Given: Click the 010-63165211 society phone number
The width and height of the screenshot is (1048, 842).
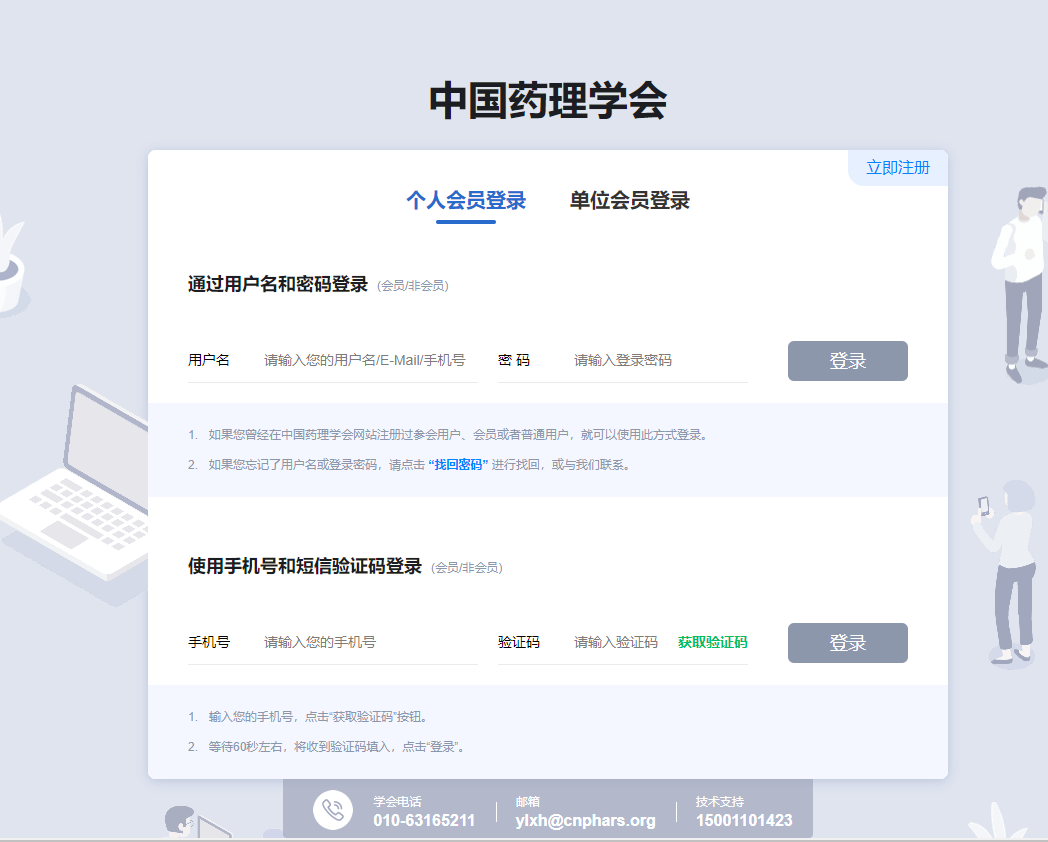Looking at the screenshot, I should pyautogui.click(x=424, y=821).
